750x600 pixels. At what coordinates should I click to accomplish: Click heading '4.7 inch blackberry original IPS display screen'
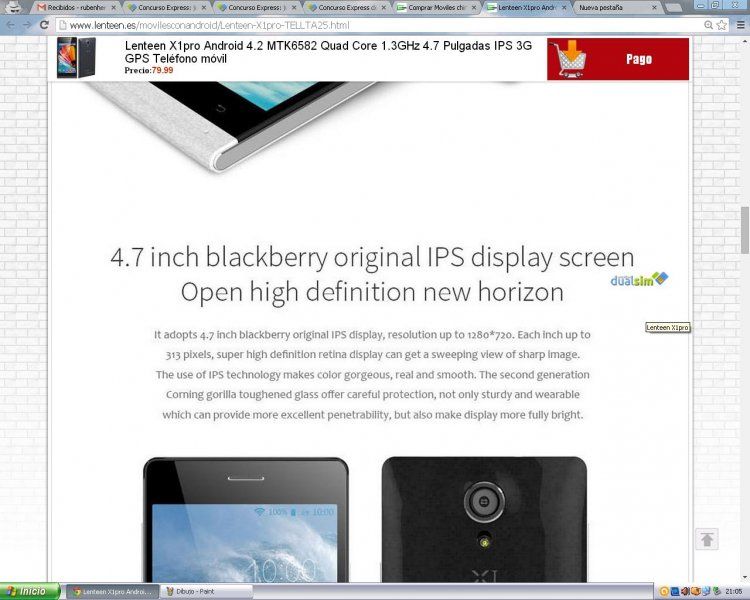pos(372,257)
